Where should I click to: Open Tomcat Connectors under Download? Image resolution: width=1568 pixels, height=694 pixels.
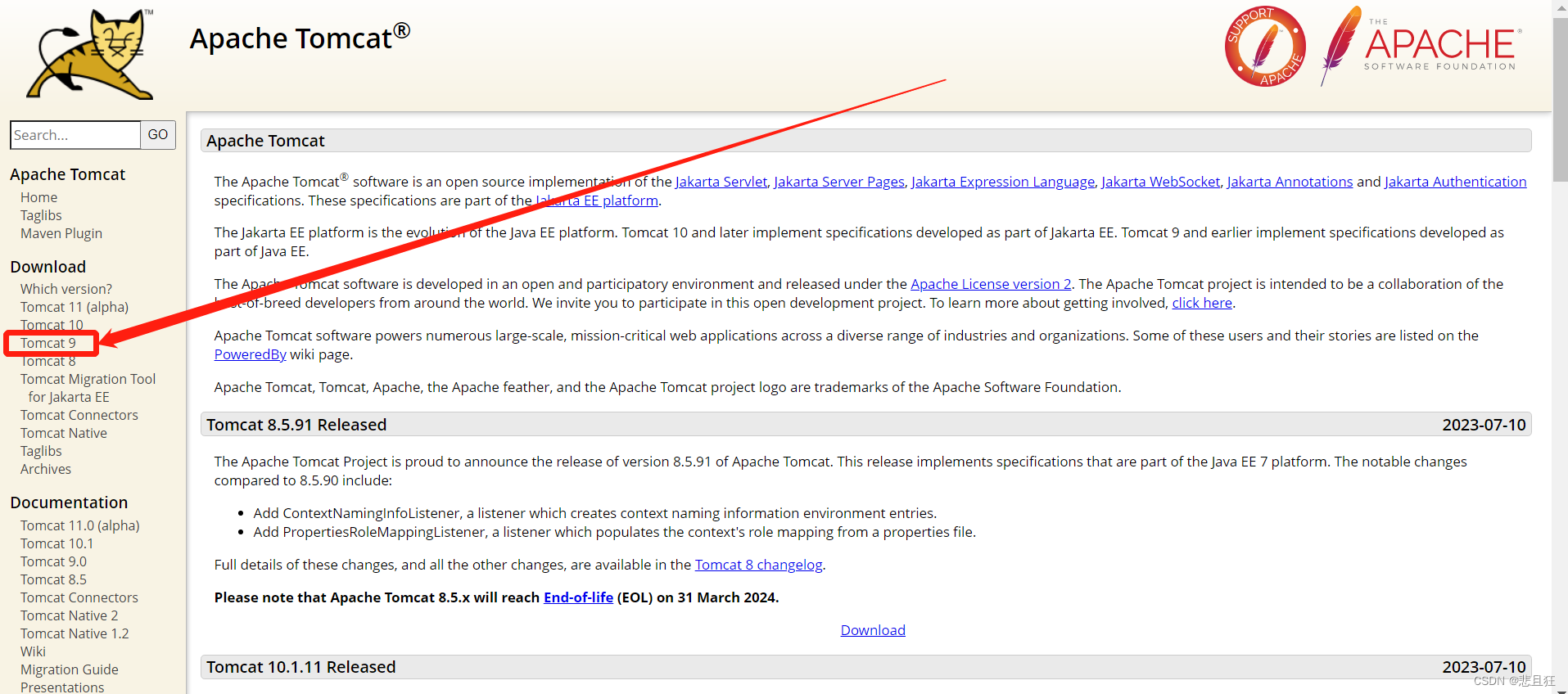coord(79,415)
